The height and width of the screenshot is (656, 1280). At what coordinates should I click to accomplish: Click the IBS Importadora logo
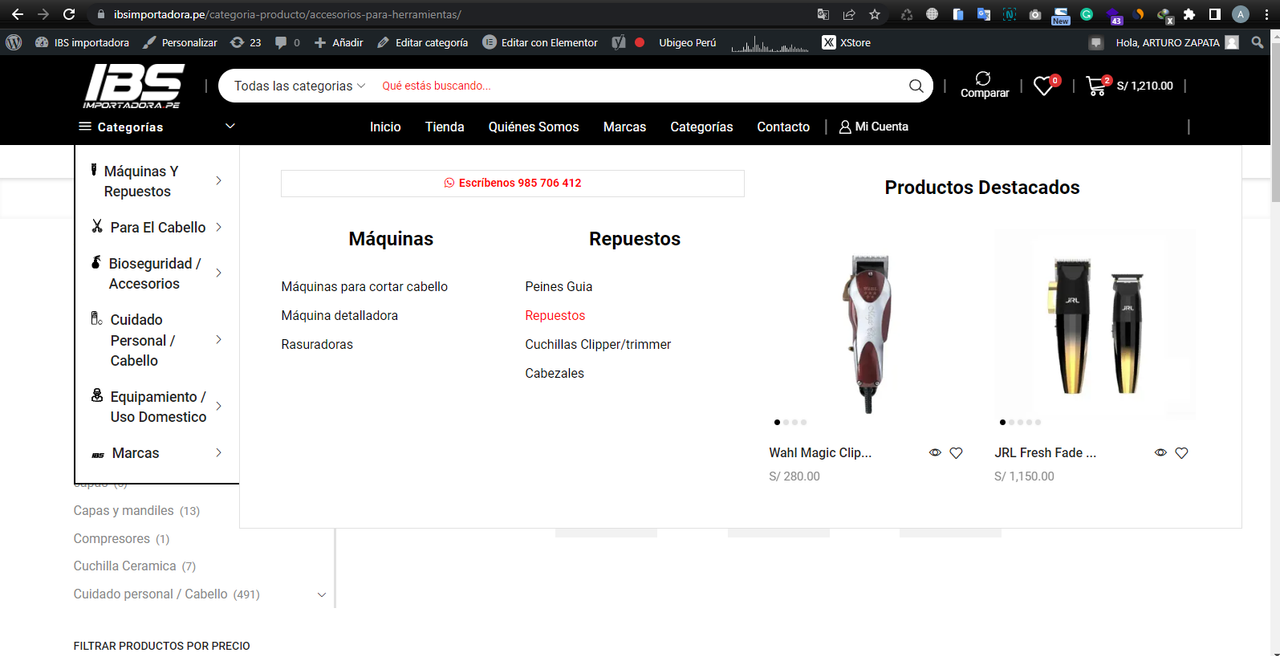134,86
